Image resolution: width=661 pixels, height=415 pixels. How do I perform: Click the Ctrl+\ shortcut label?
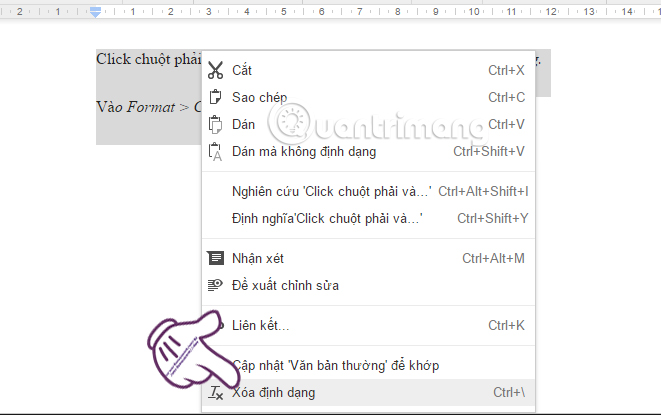point(509,392)
